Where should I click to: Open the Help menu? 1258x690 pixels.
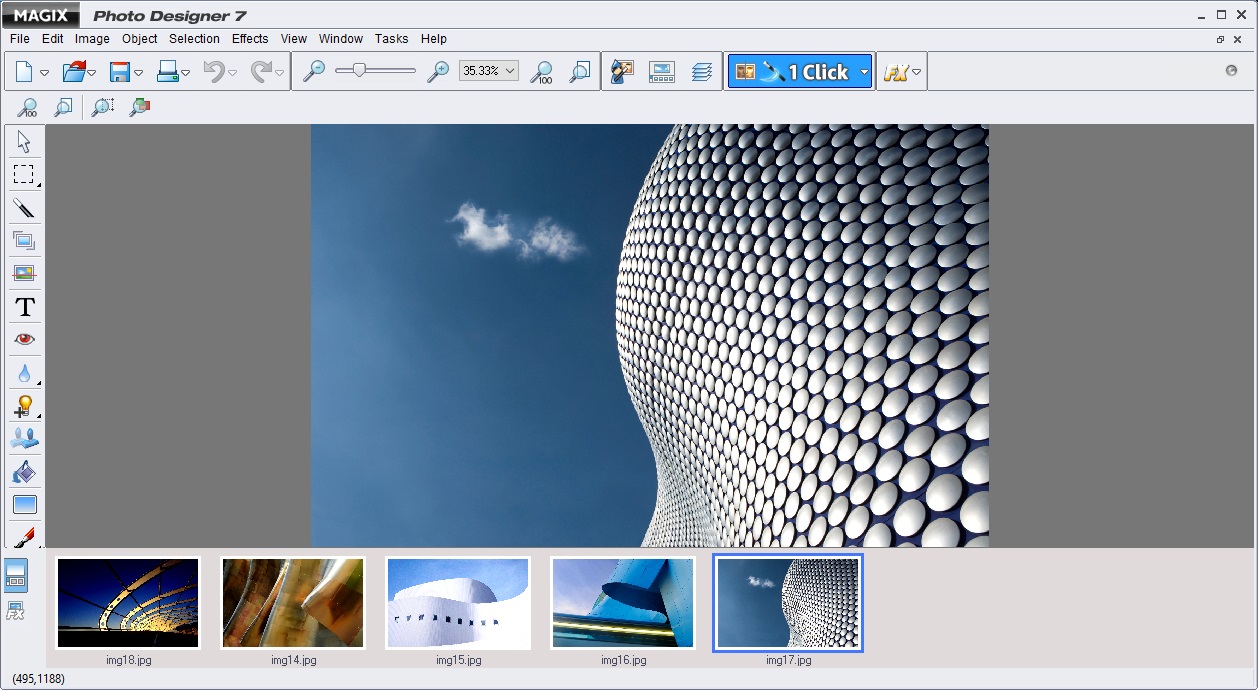tap(434, 39)
